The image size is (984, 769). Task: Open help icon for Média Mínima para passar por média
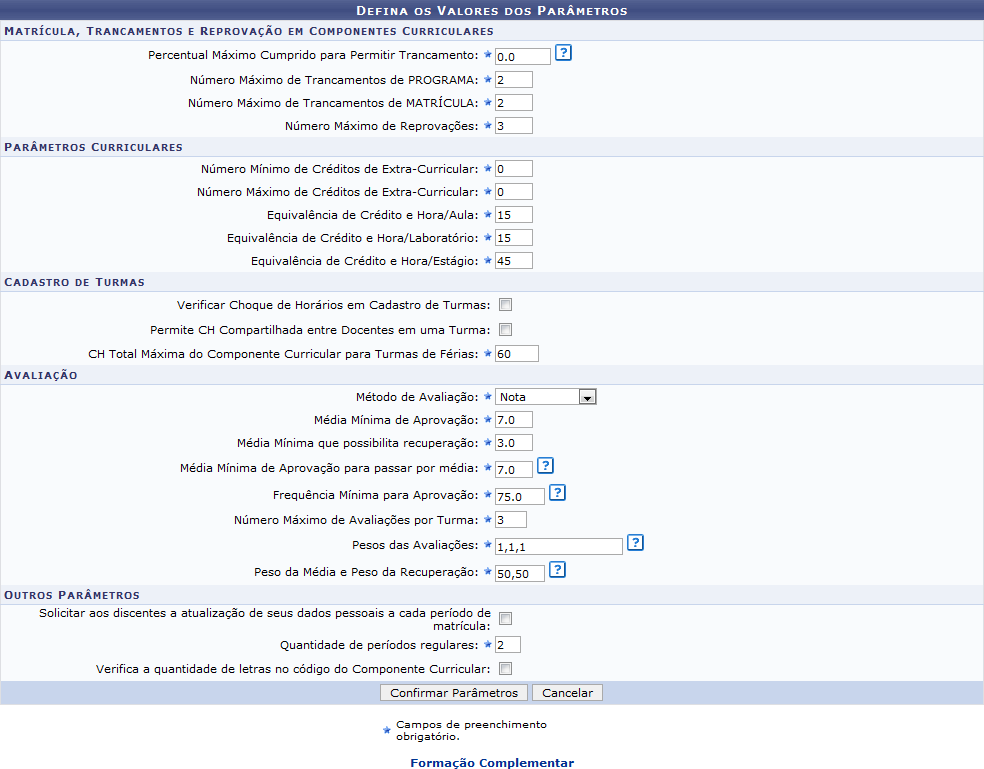545,466
